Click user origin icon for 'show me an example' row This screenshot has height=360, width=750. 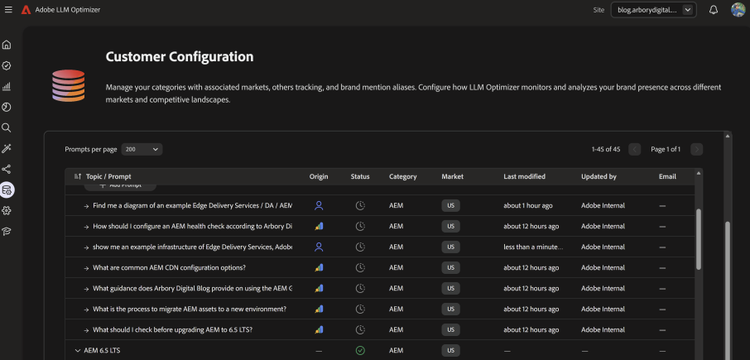[319, 247]
